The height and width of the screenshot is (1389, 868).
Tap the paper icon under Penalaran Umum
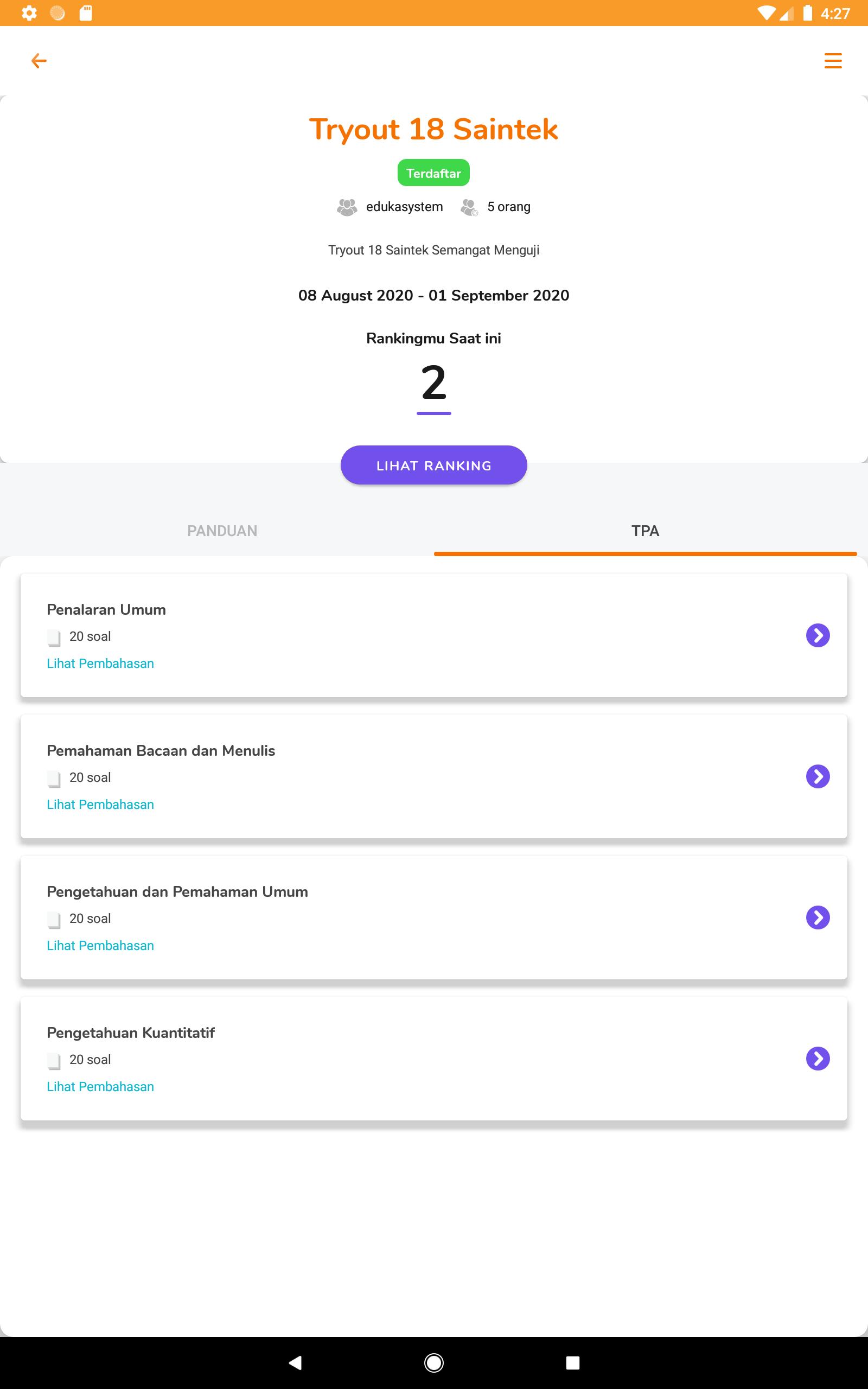pos(54,637)
